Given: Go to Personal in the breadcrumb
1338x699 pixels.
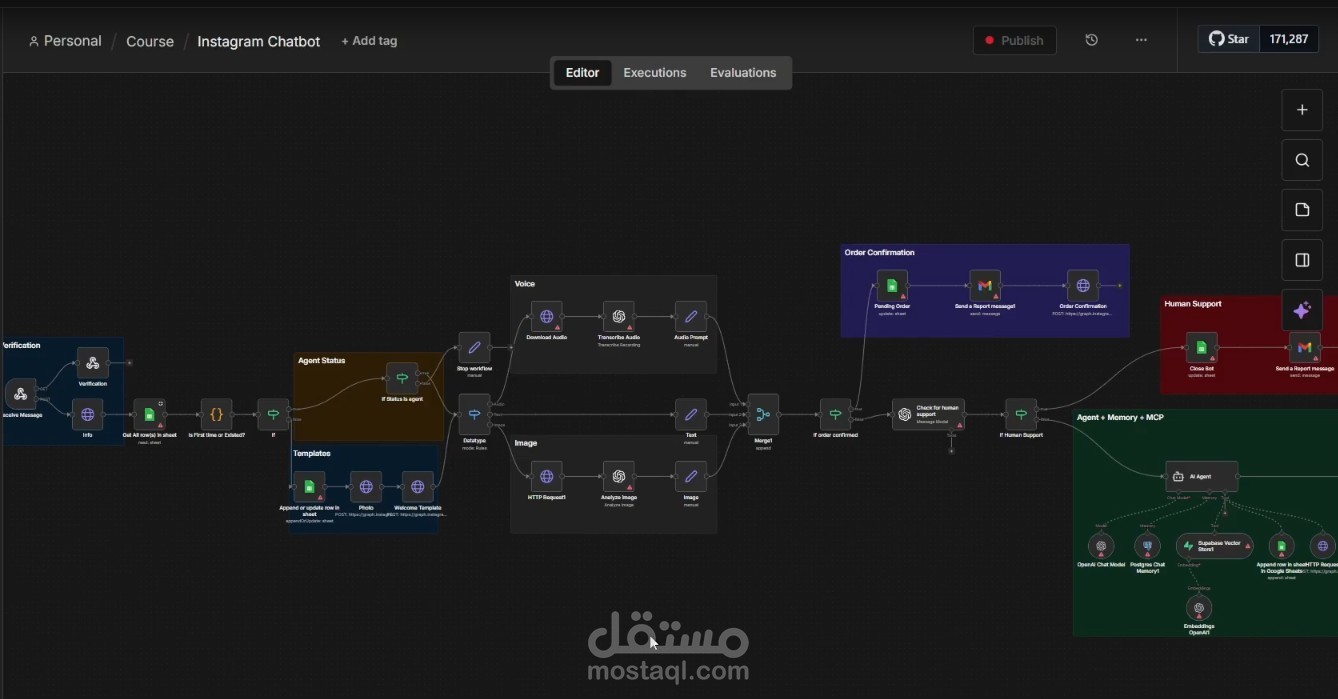Looking at the screenshot, I should [65, 41].
